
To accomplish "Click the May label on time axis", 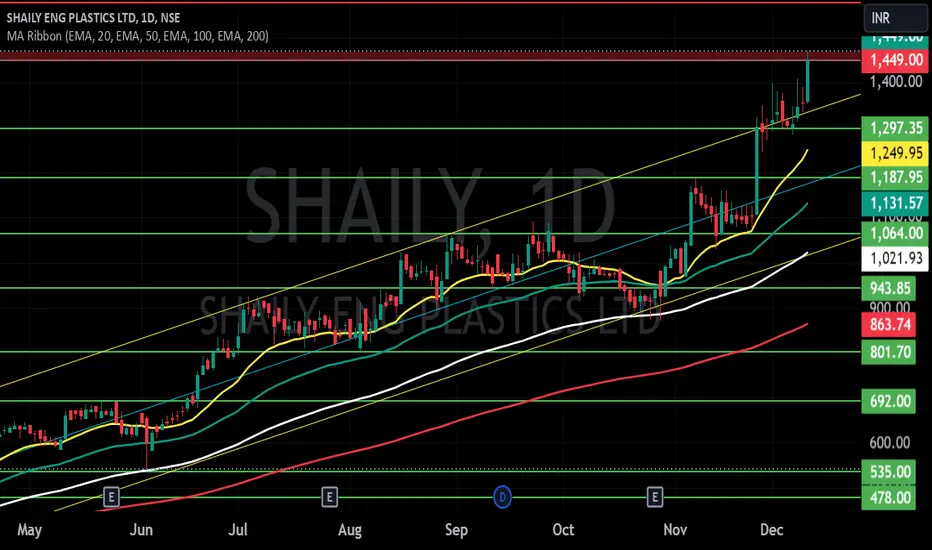I will 29,530.
